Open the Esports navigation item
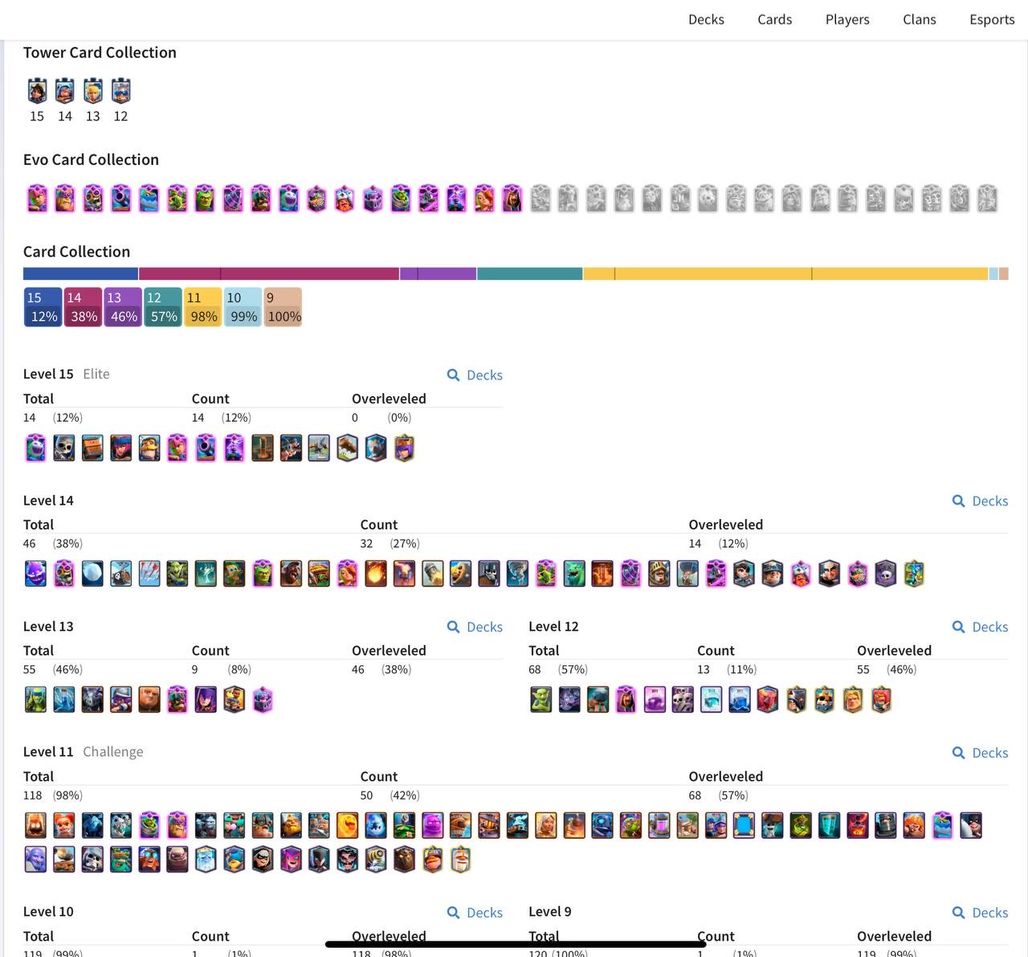 992,20
